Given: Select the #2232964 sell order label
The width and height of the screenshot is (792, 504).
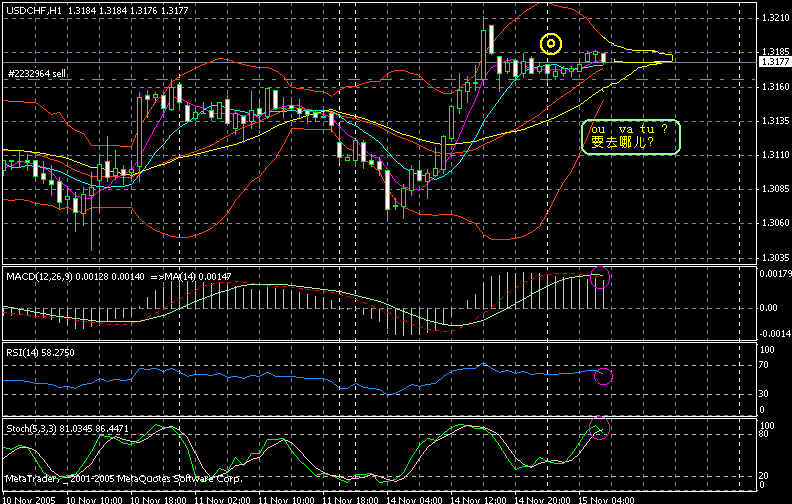Looking at the screenshot, I should (37, 74).
